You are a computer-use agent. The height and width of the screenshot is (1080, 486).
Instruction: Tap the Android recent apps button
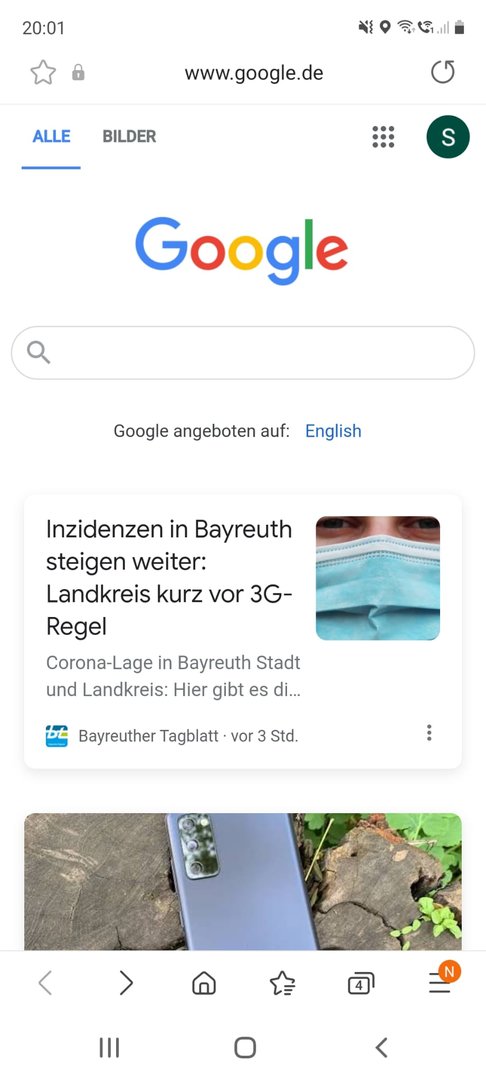(109, 1048)
